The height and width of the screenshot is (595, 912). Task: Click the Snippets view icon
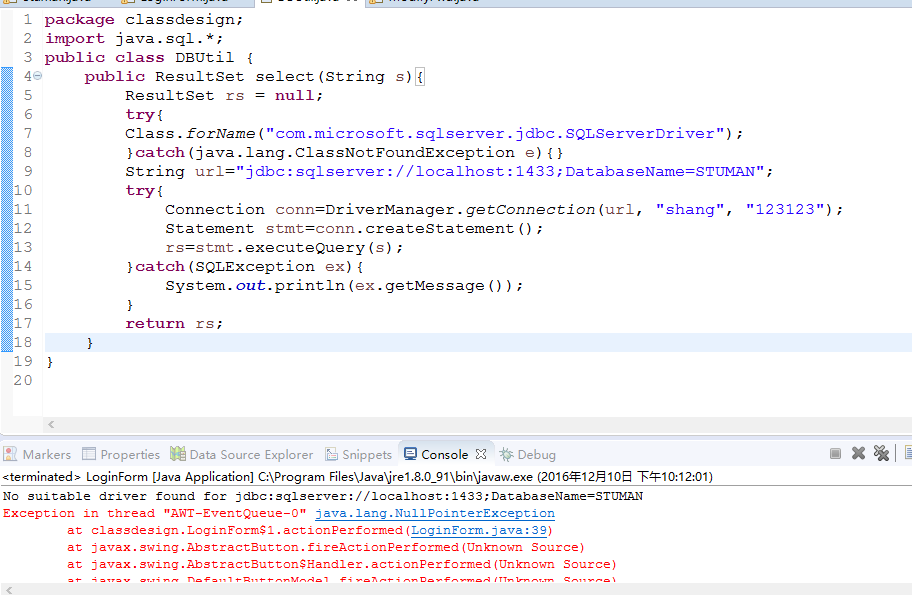[x=332, y=454]
